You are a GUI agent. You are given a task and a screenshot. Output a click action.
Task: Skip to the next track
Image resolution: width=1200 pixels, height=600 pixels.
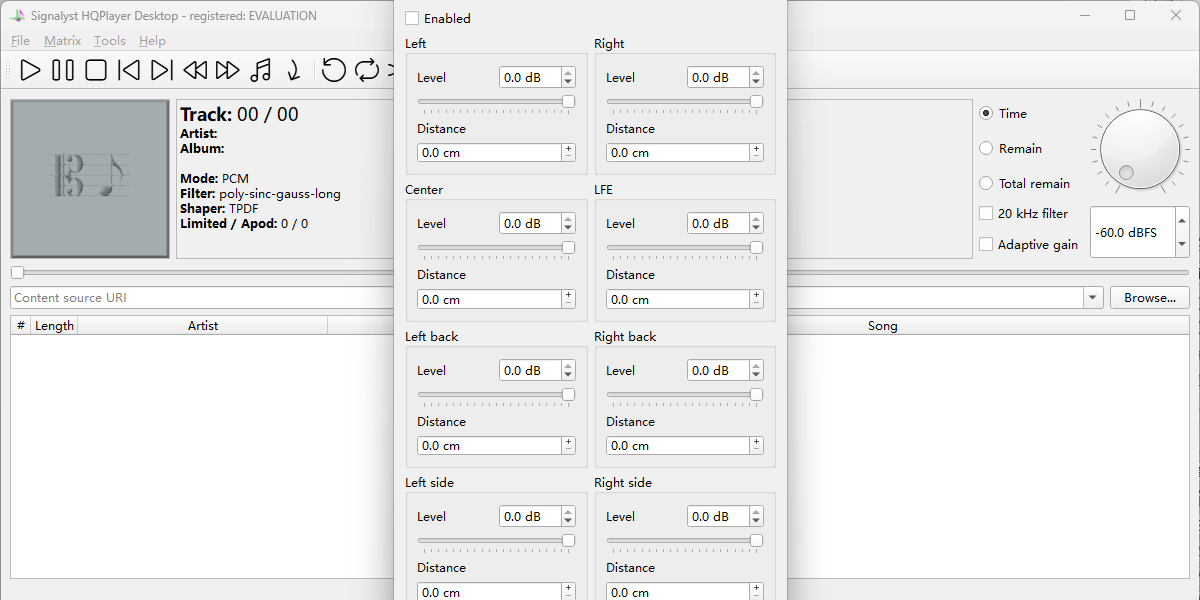pos(162,70)
